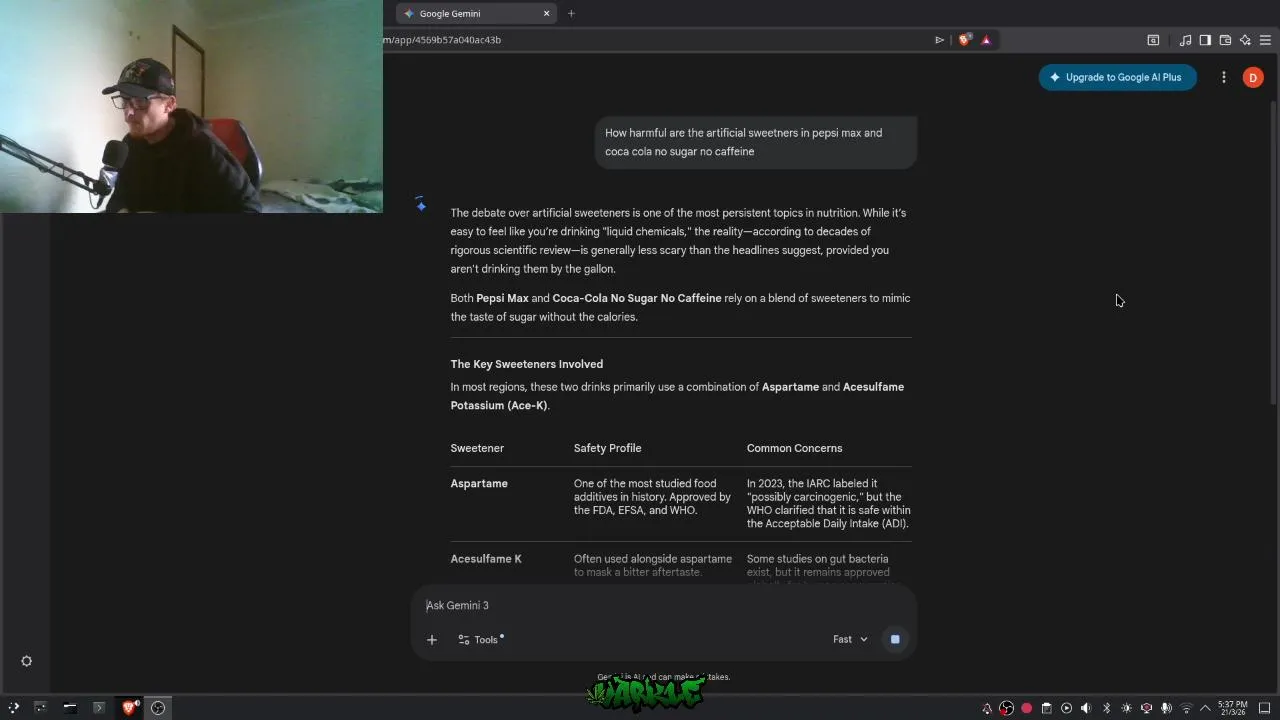Screen dimensions: 1280x720
Task: Click the red record indicator tray icon
Action: [x=1027, y=708]
